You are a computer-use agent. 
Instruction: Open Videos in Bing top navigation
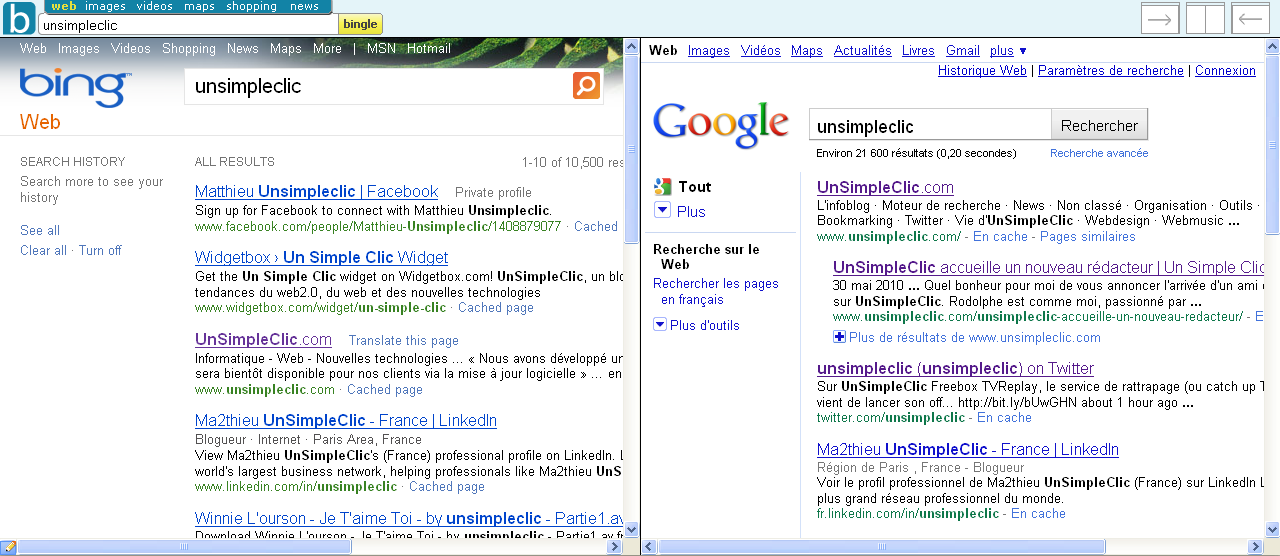coord(131,48)
